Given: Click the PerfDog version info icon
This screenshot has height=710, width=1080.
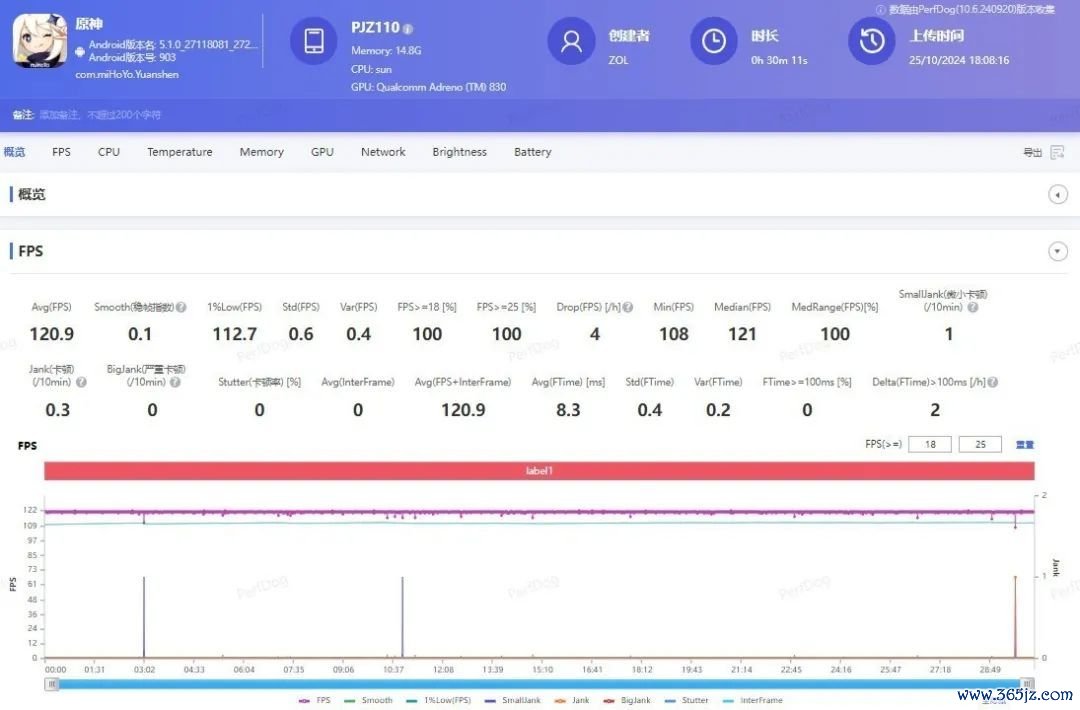Looking at the screenshot, I should [880, 10].
